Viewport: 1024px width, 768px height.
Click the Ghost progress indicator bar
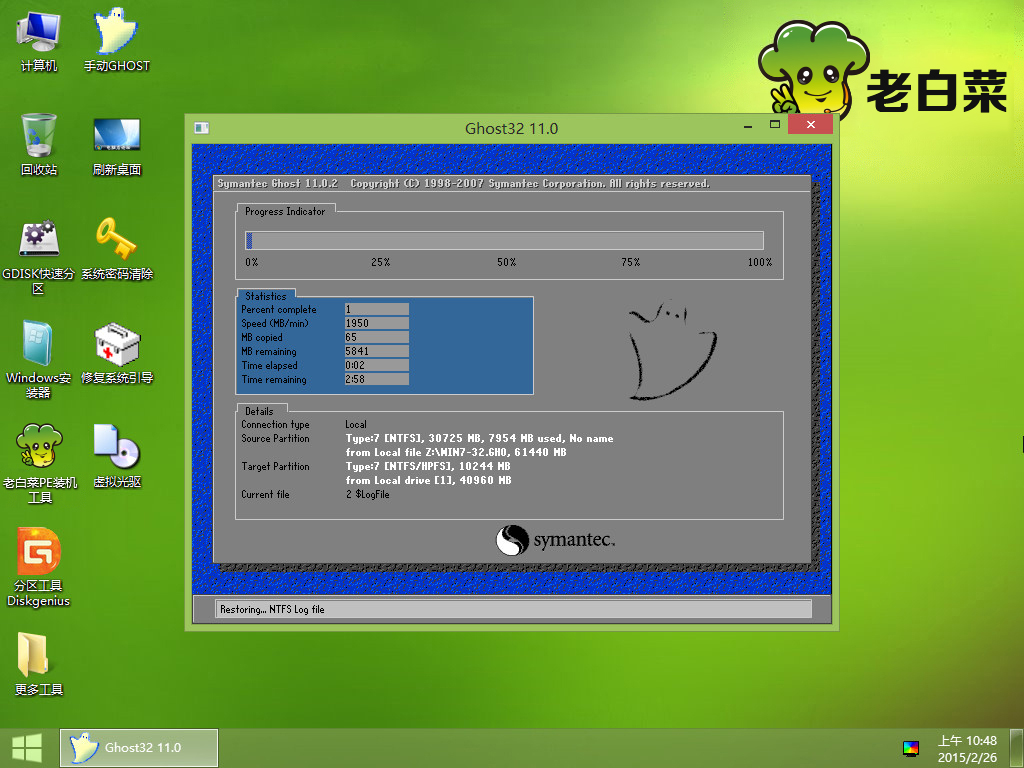point(504,240)
